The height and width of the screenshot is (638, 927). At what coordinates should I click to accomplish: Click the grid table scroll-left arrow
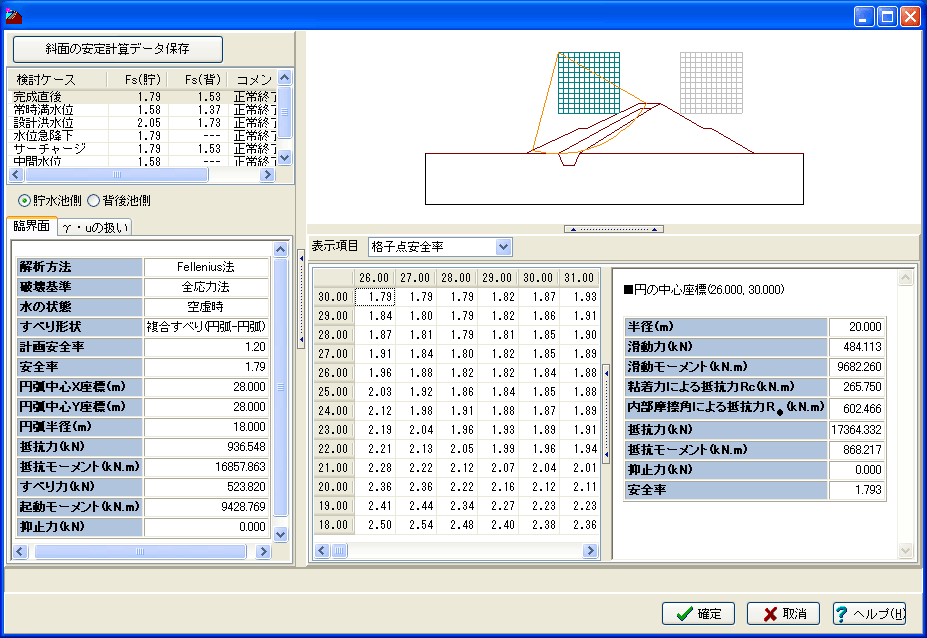pyautogui.click(x=322, y=551)
